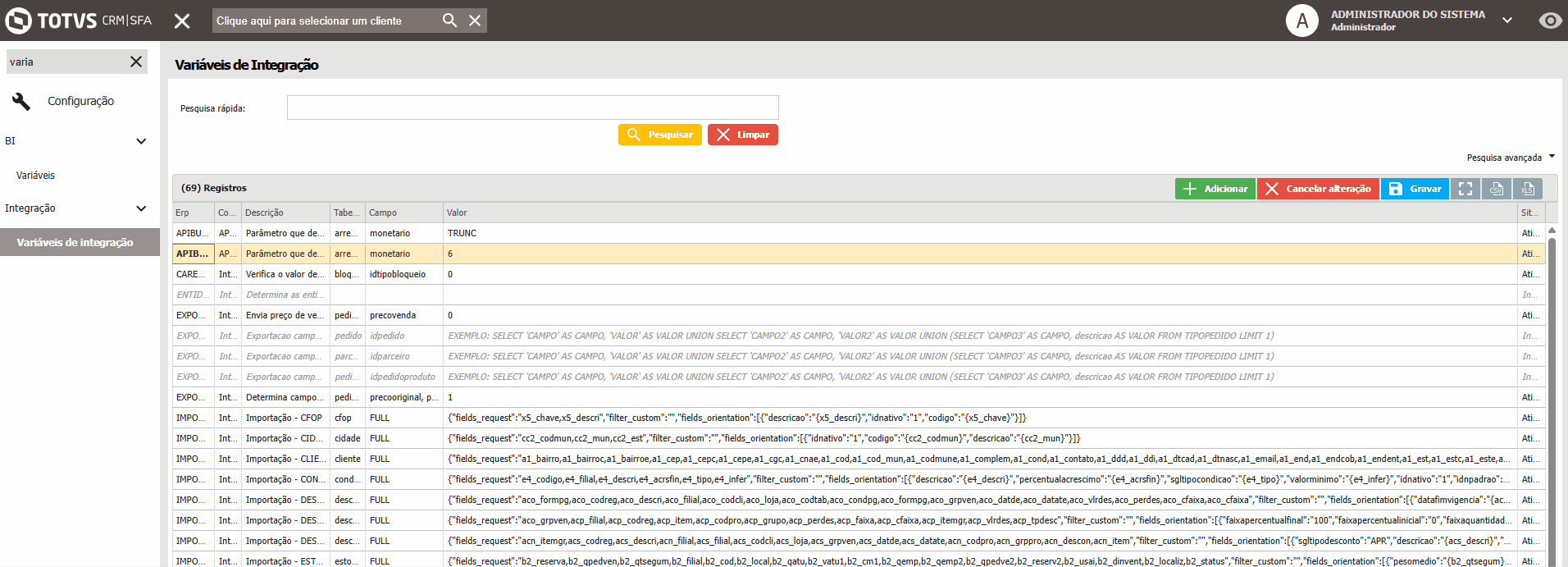The height and width of the screenshot is (567, 1568).
Task: Open Variáveis under BI
Action: pyautogui.click(x=35, y=176)
